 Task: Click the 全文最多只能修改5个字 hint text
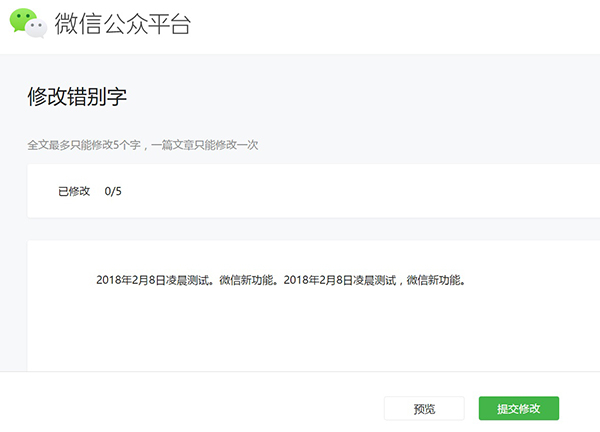pyautogui.click(x=84, y=145)
